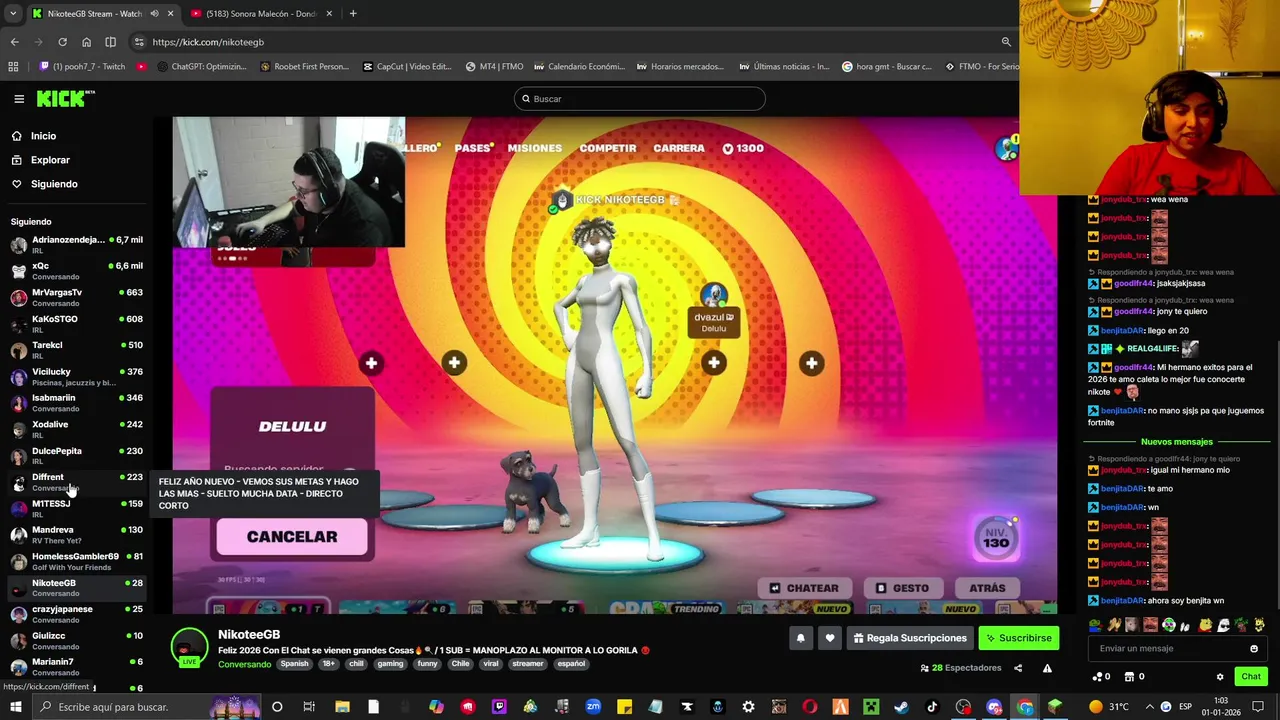This screenshot has width=1280, height=720.
Task: Open HomelessGambler69 channel in sidebar
Action: point(78,561)
